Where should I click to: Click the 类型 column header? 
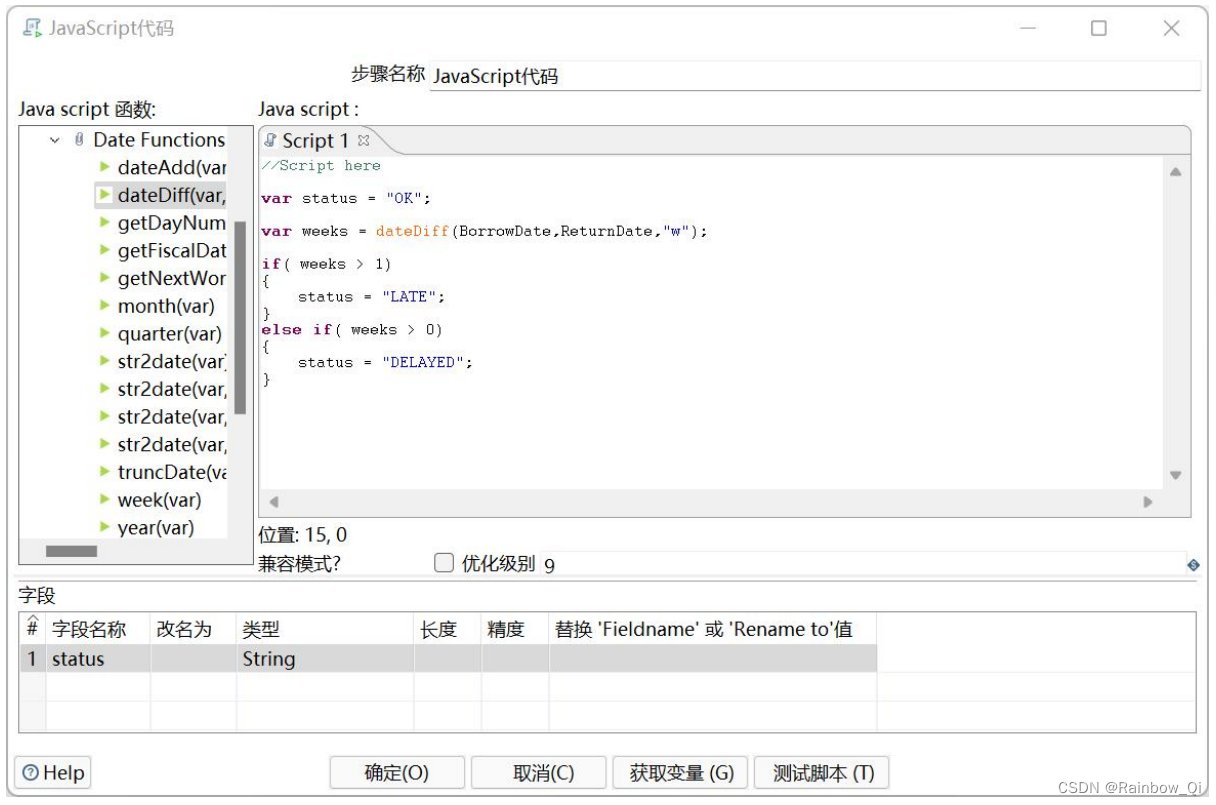(x=325, y=629)
